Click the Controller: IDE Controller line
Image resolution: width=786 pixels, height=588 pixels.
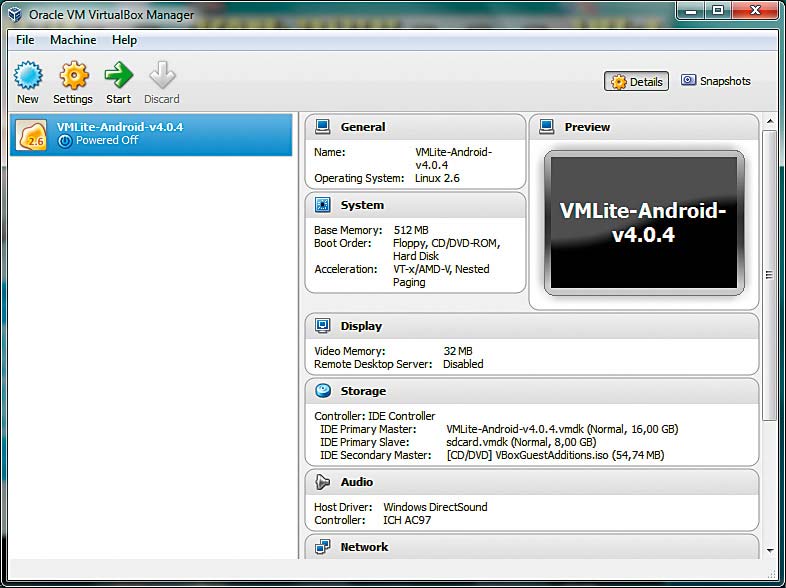pyautogui.click(x=374, y=416)
